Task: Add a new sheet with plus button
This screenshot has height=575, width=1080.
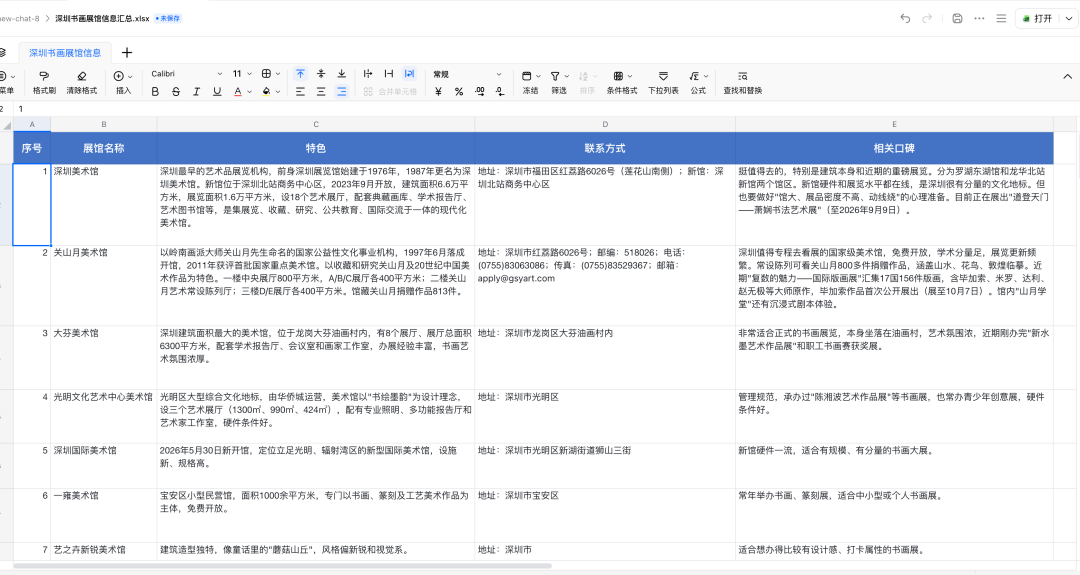Action: (127, 52)
